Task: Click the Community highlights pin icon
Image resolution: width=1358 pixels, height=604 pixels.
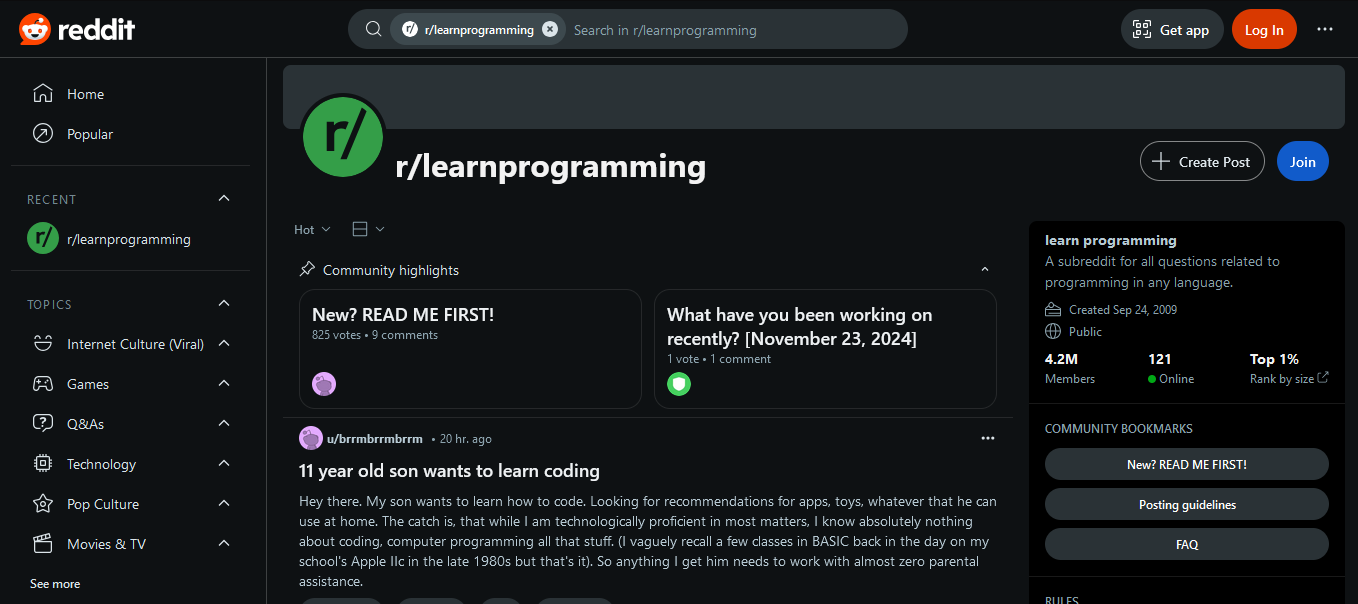Action: tap(308, 270)
